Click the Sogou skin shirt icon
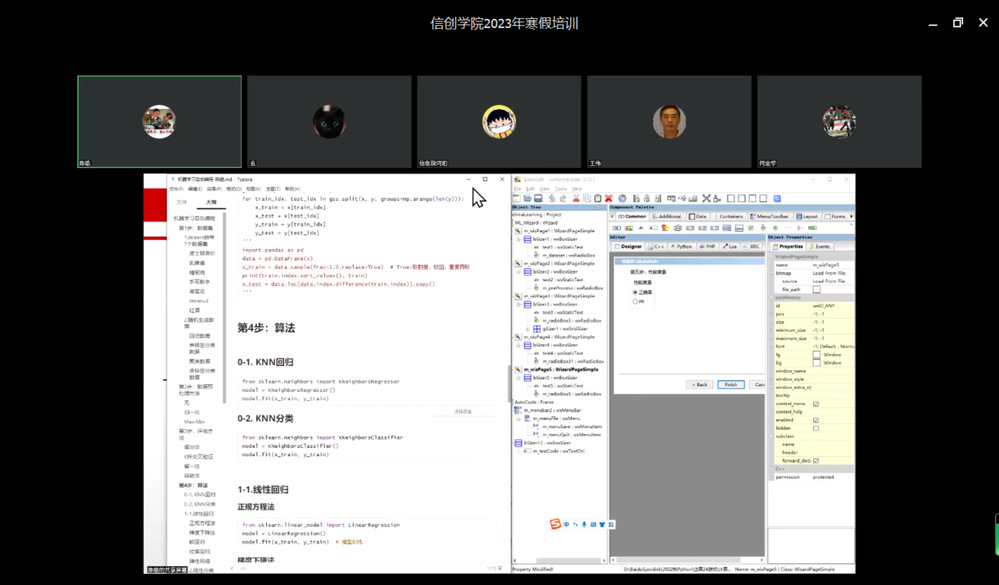Image resolution: width=999 pixels, height=585 pixels. click(x=602, y=524)
